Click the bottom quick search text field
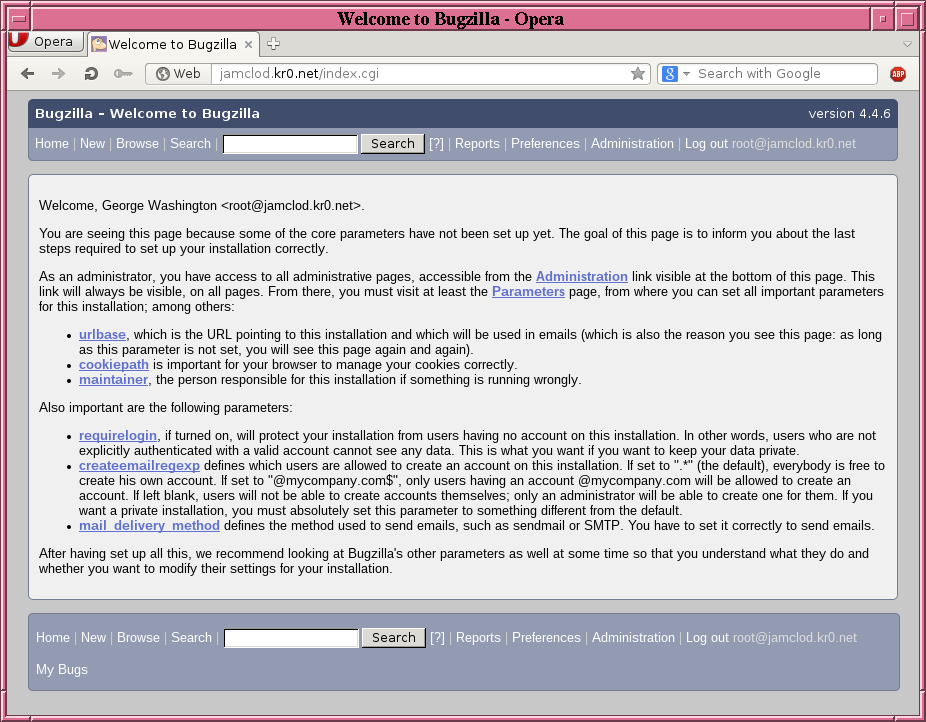The image size is (926, 722). (x=291, y=638)
